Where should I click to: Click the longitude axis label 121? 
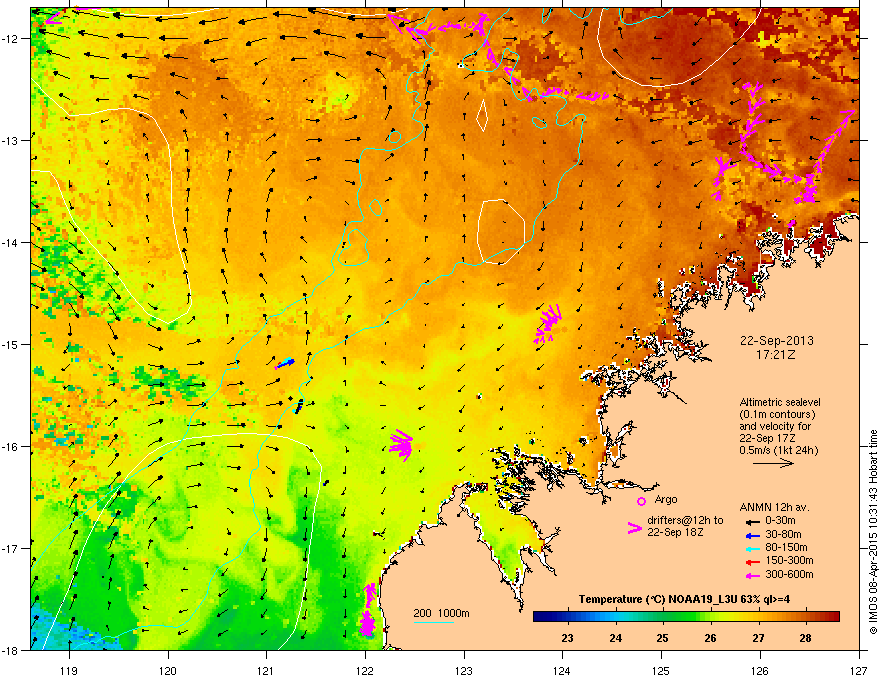point(266,670)
